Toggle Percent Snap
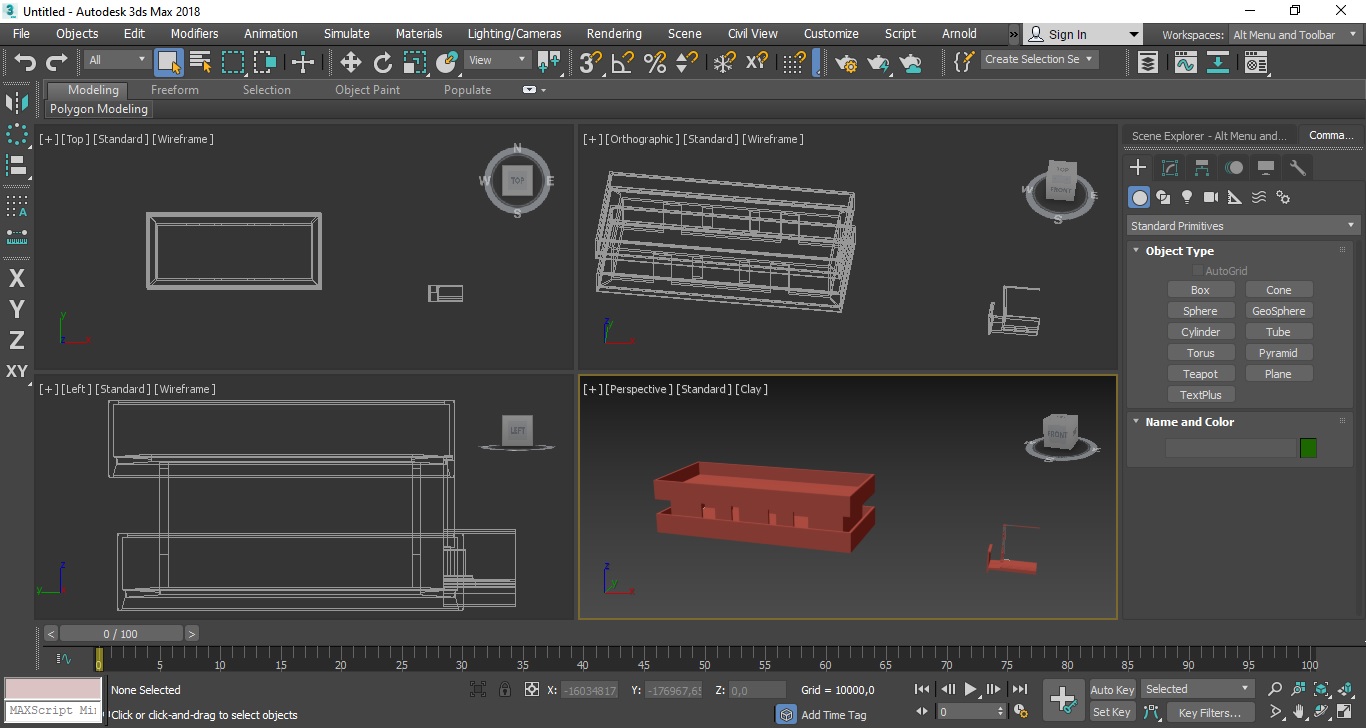1366x728 pixels. click(655, 63)
